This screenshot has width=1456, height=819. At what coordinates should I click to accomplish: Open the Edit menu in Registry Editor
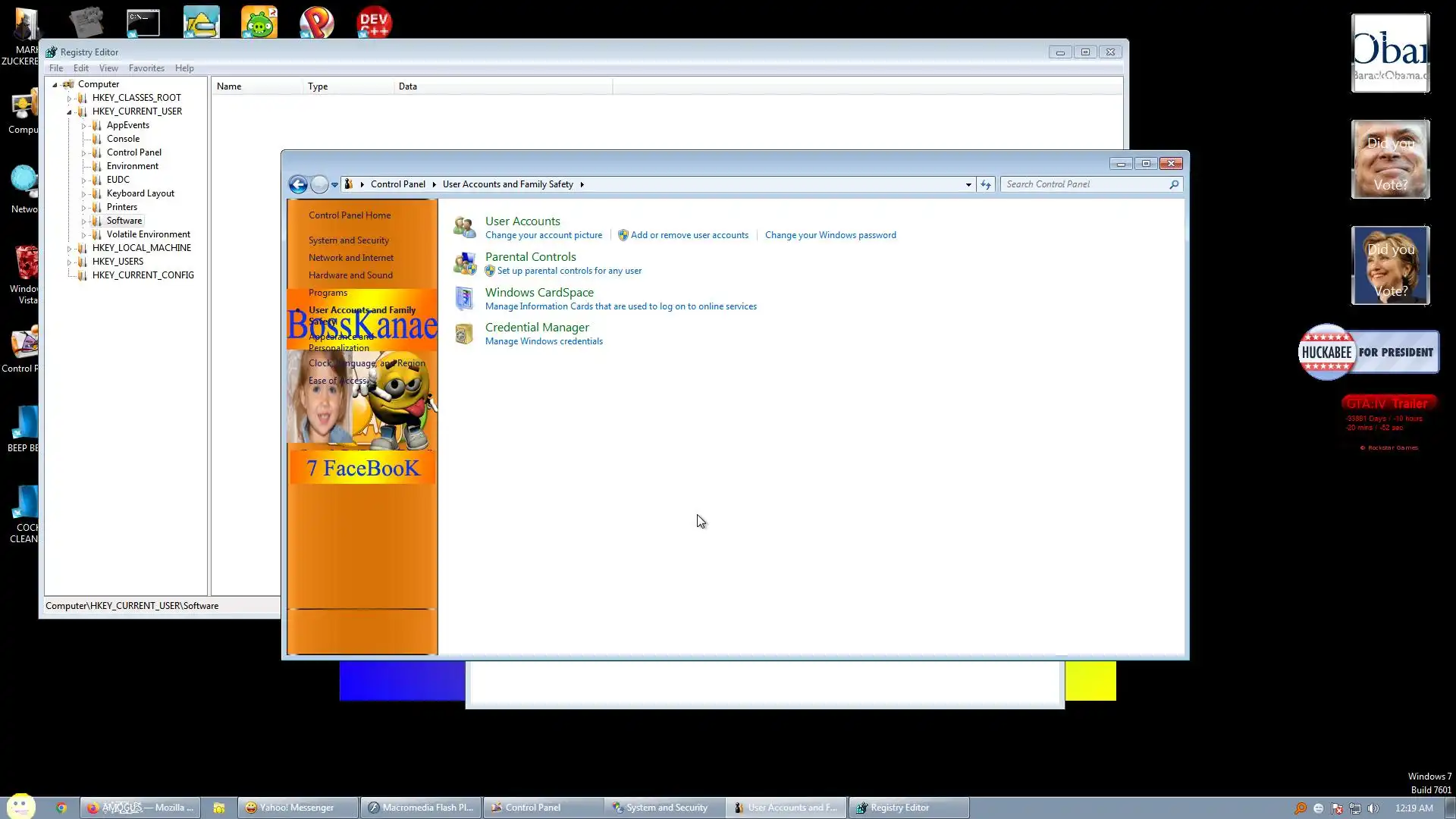(81, 68)
